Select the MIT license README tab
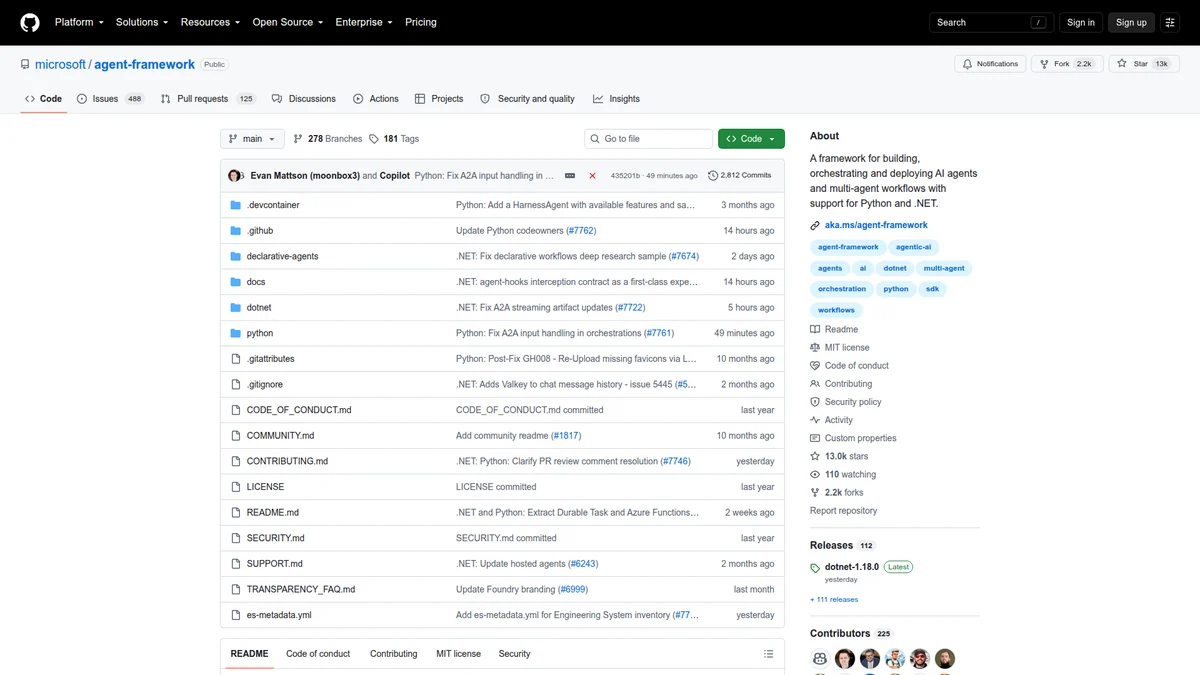 click(x=458, y=654)
